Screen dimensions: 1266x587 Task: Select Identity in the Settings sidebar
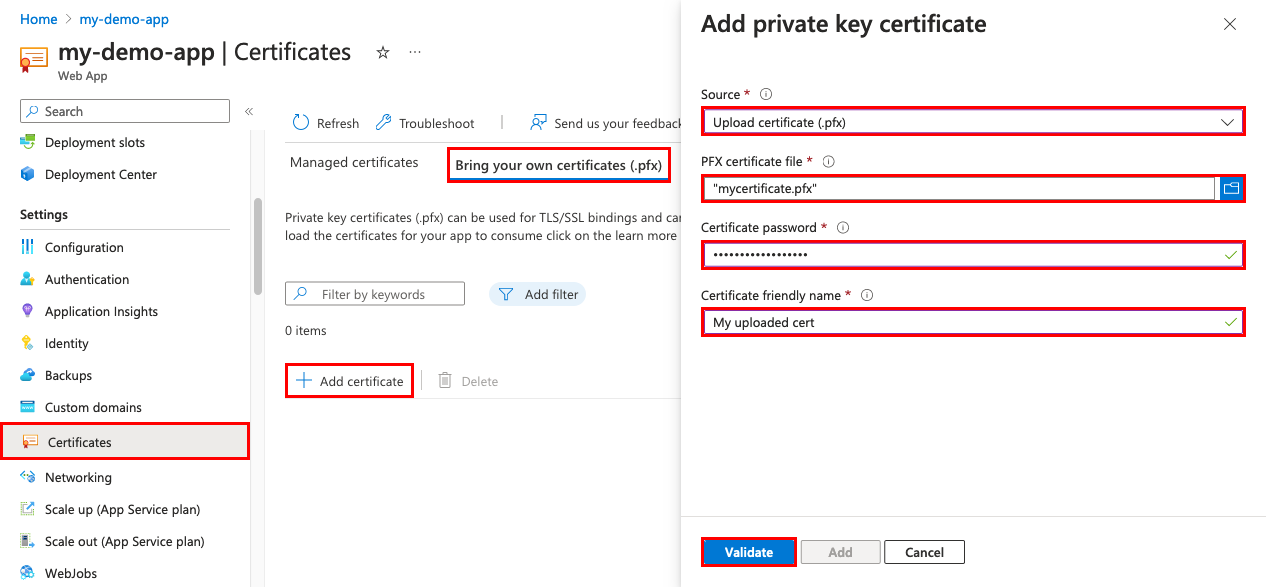point(66,343)
